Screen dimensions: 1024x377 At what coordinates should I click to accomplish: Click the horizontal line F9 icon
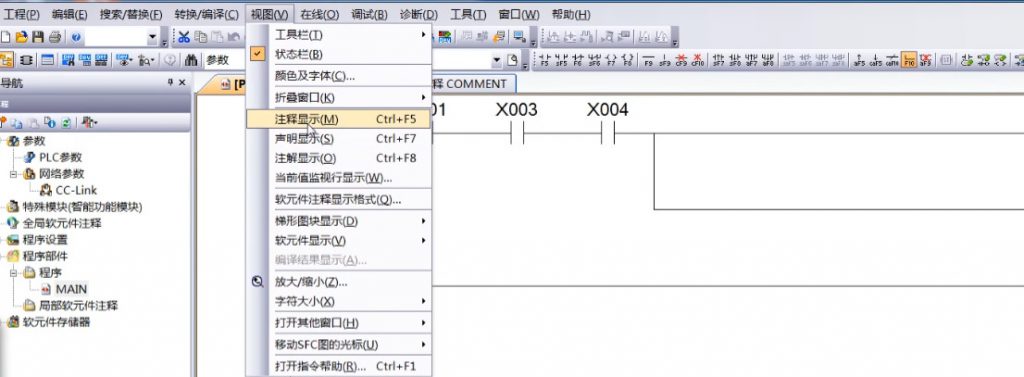point(648,61)
